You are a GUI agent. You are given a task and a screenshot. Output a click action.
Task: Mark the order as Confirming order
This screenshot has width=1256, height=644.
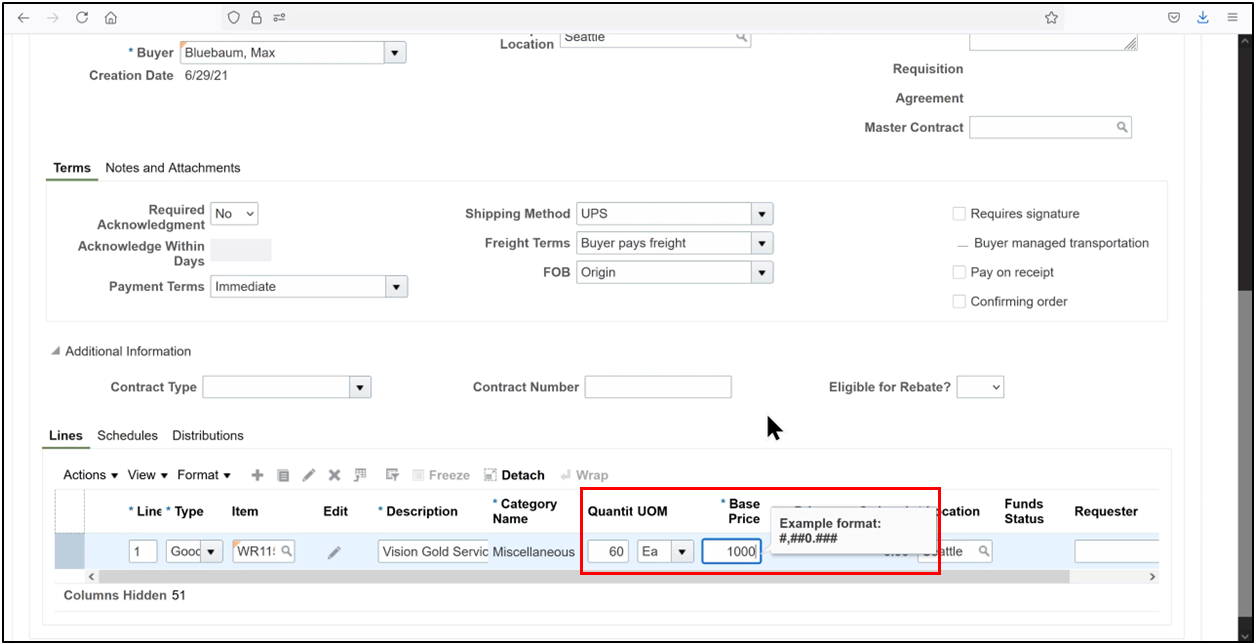click(x=959, y=301)
